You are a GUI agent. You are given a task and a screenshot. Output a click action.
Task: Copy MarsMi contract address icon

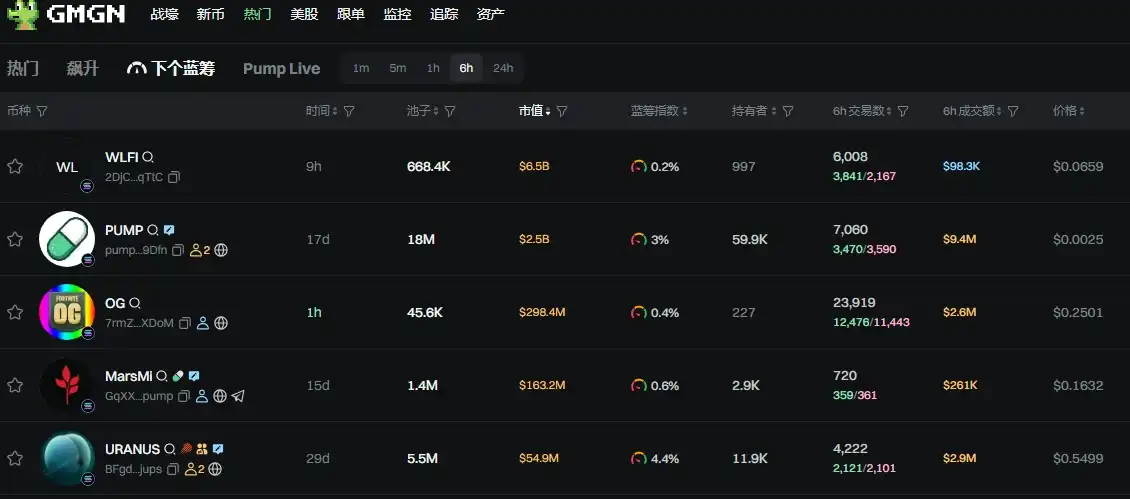click(x=184, y=396)
